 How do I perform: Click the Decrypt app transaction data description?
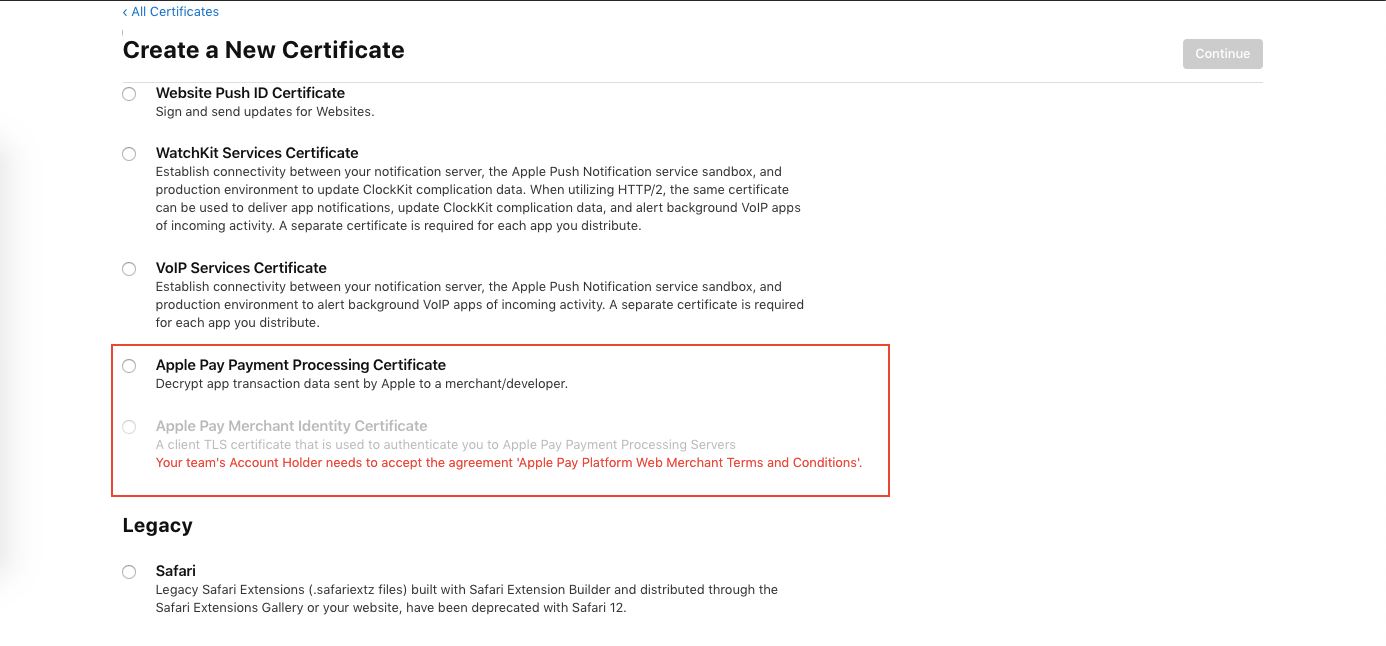pos(362,384)
